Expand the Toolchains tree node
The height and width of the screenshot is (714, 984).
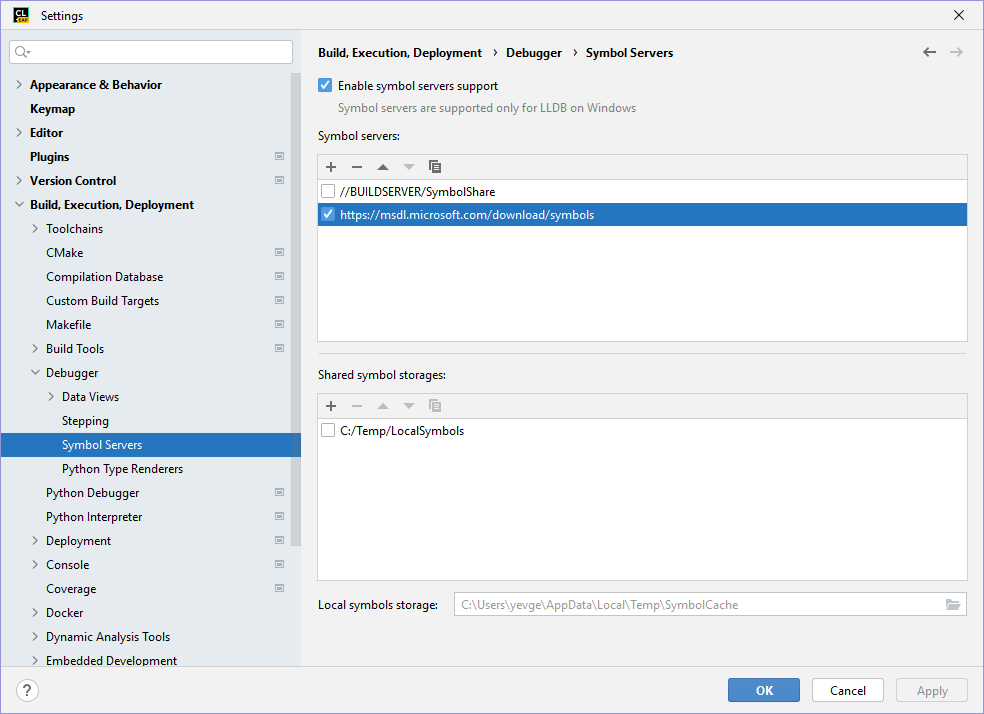point(36,229)
